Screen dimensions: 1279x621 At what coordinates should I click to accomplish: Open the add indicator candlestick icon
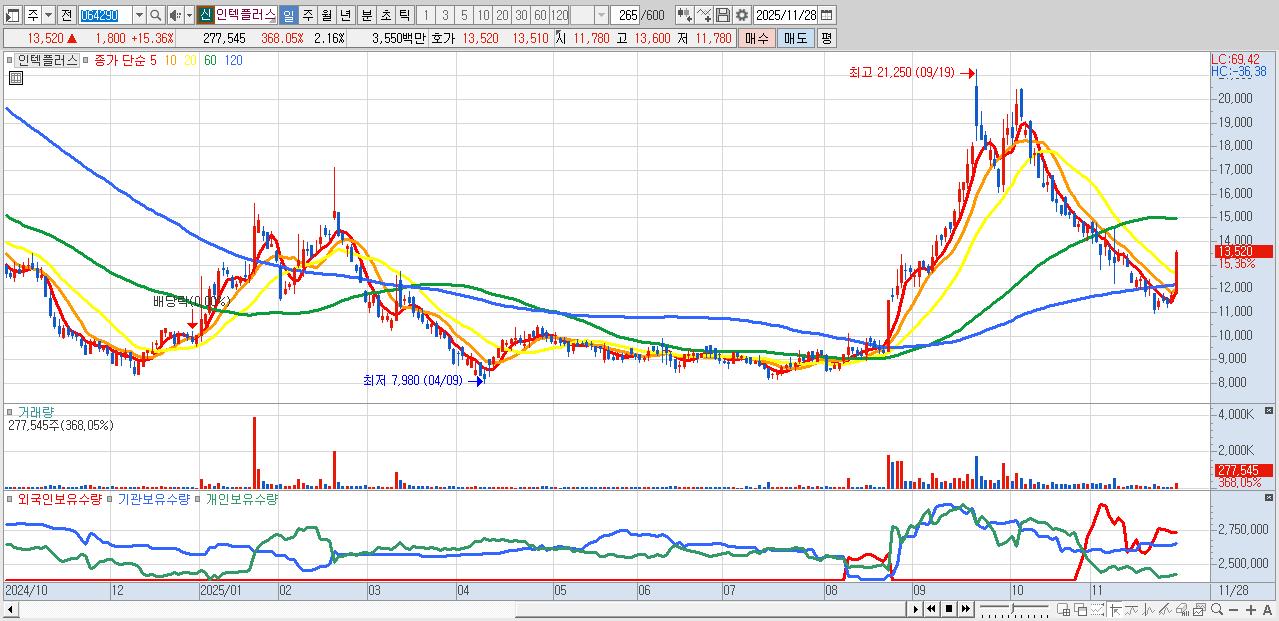coord(685,15)
